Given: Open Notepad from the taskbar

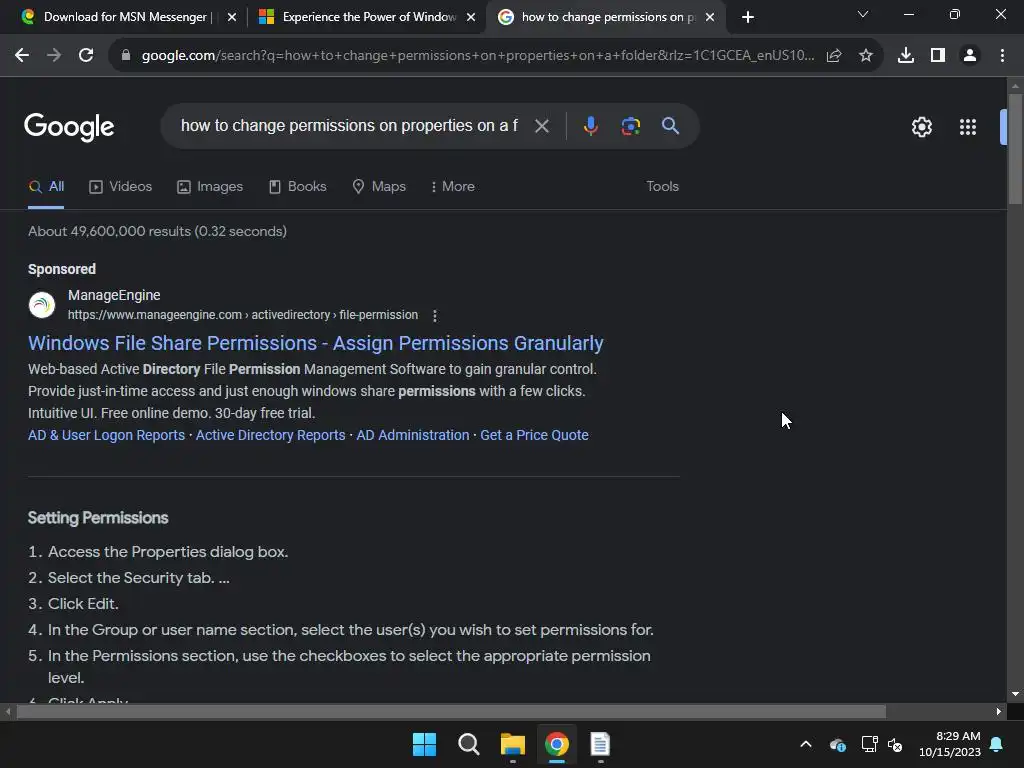Looking at the screenshot, I should coord(600,744).
